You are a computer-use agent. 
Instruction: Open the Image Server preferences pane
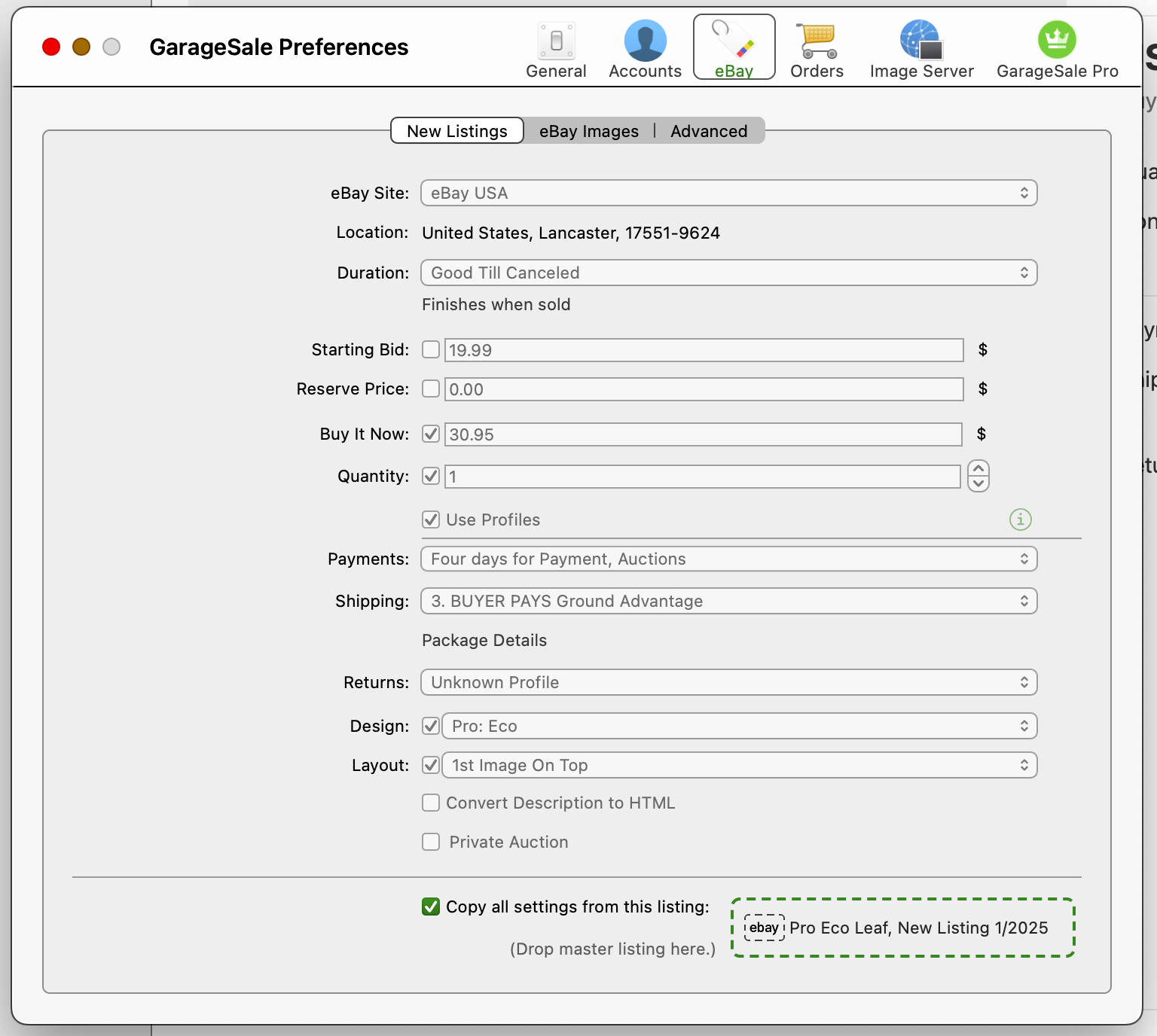(x=921, y=50)
